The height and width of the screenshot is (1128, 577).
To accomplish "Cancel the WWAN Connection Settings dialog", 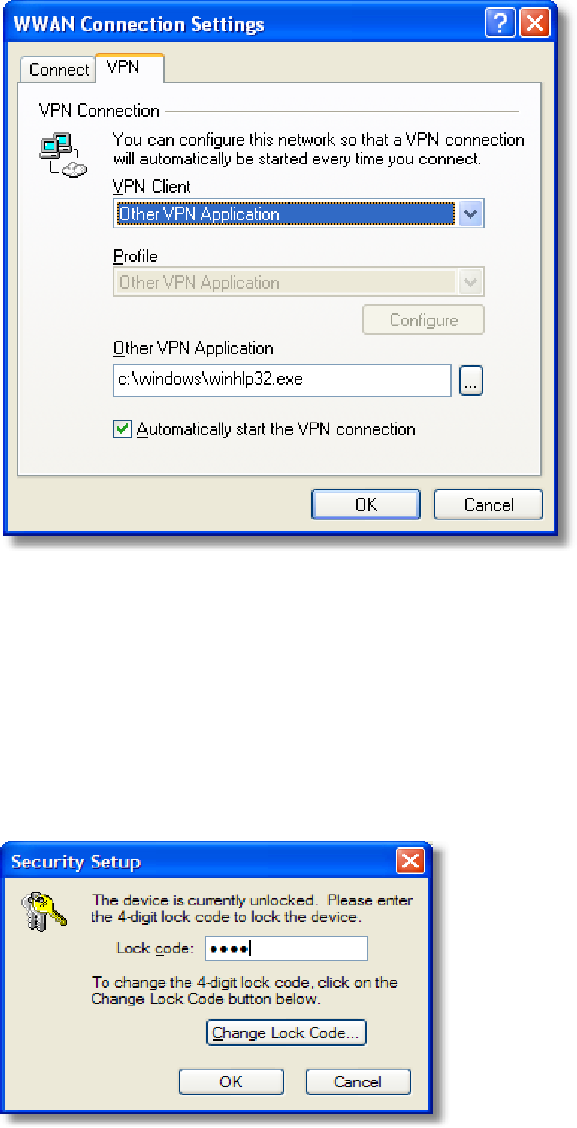I will point(489,504).
